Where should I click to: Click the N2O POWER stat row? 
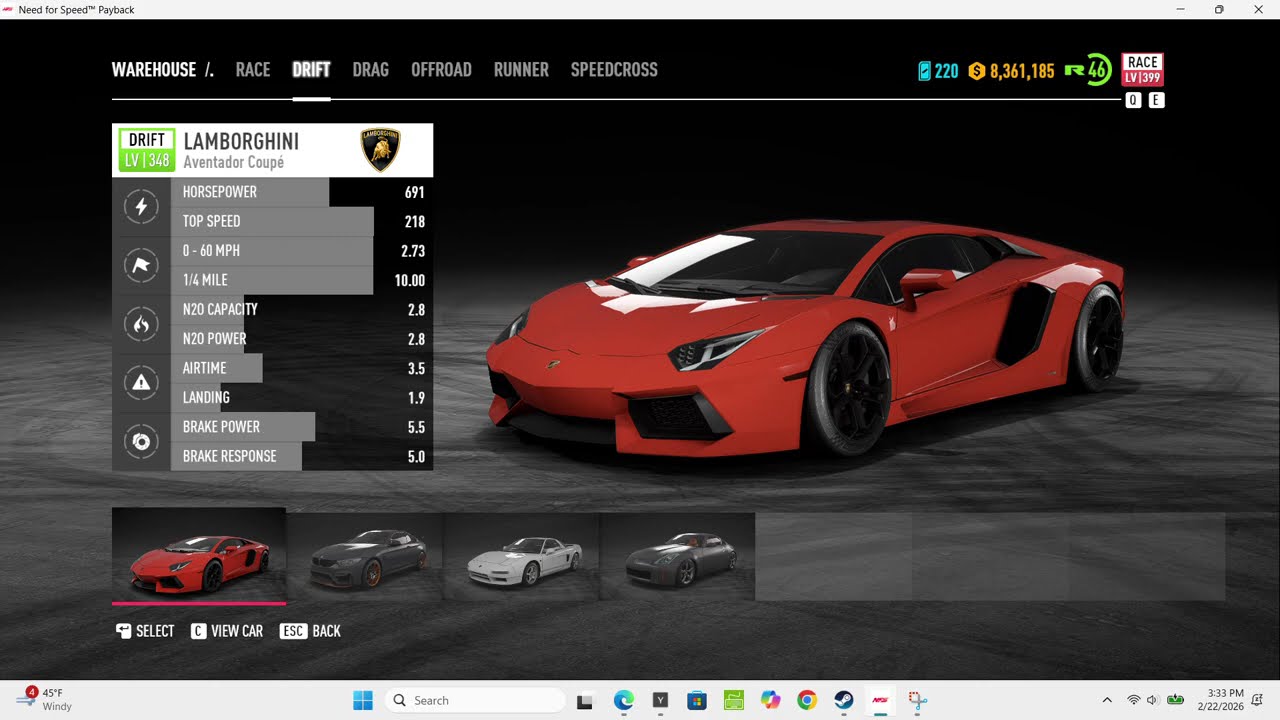(x=302, y=339)
